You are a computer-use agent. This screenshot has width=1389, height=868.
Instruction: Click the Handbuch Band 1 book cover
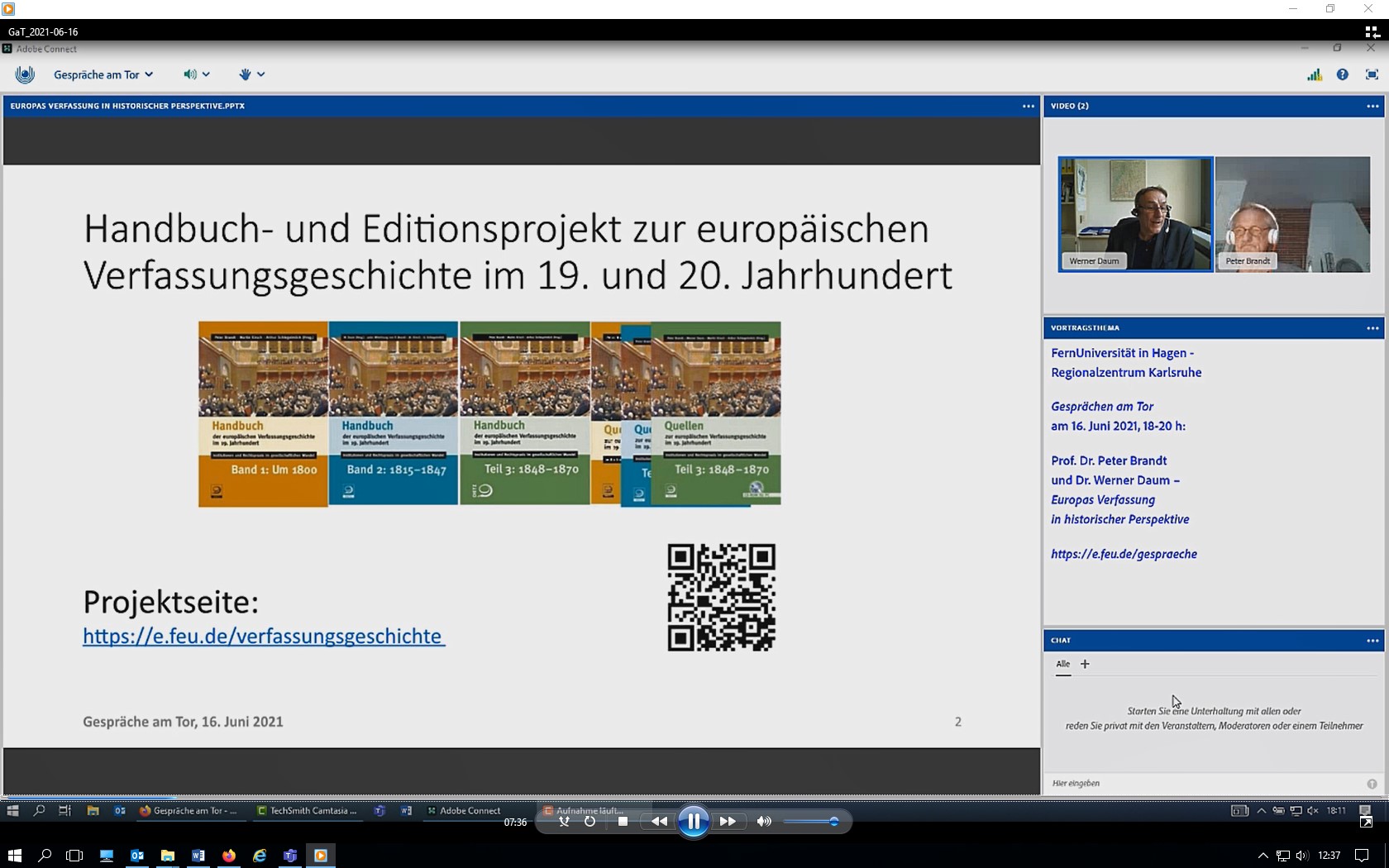[263, 414]
